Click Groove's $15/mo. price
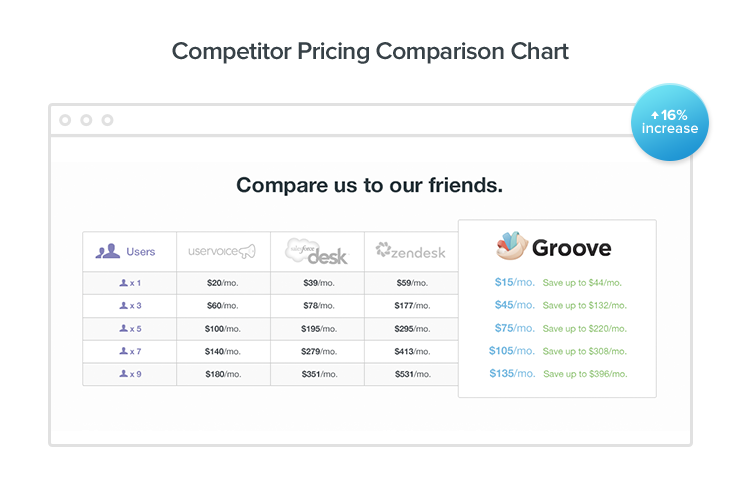The width and height of the screenshot is (741, 494). 514,283
